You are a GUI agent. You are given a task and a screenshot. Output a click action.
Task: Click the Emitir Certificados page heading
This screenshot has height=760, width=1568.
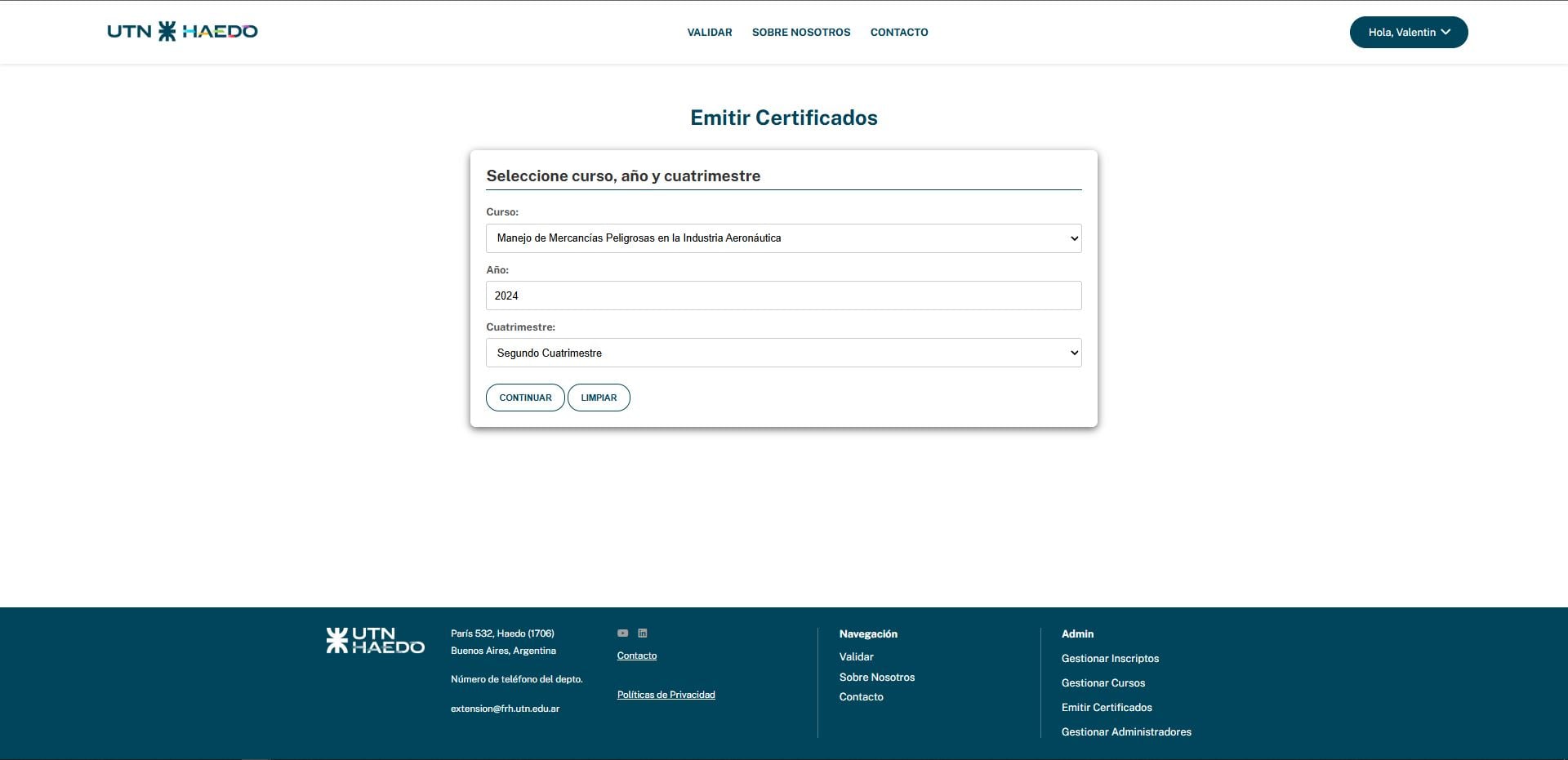(x=784, y=118)
